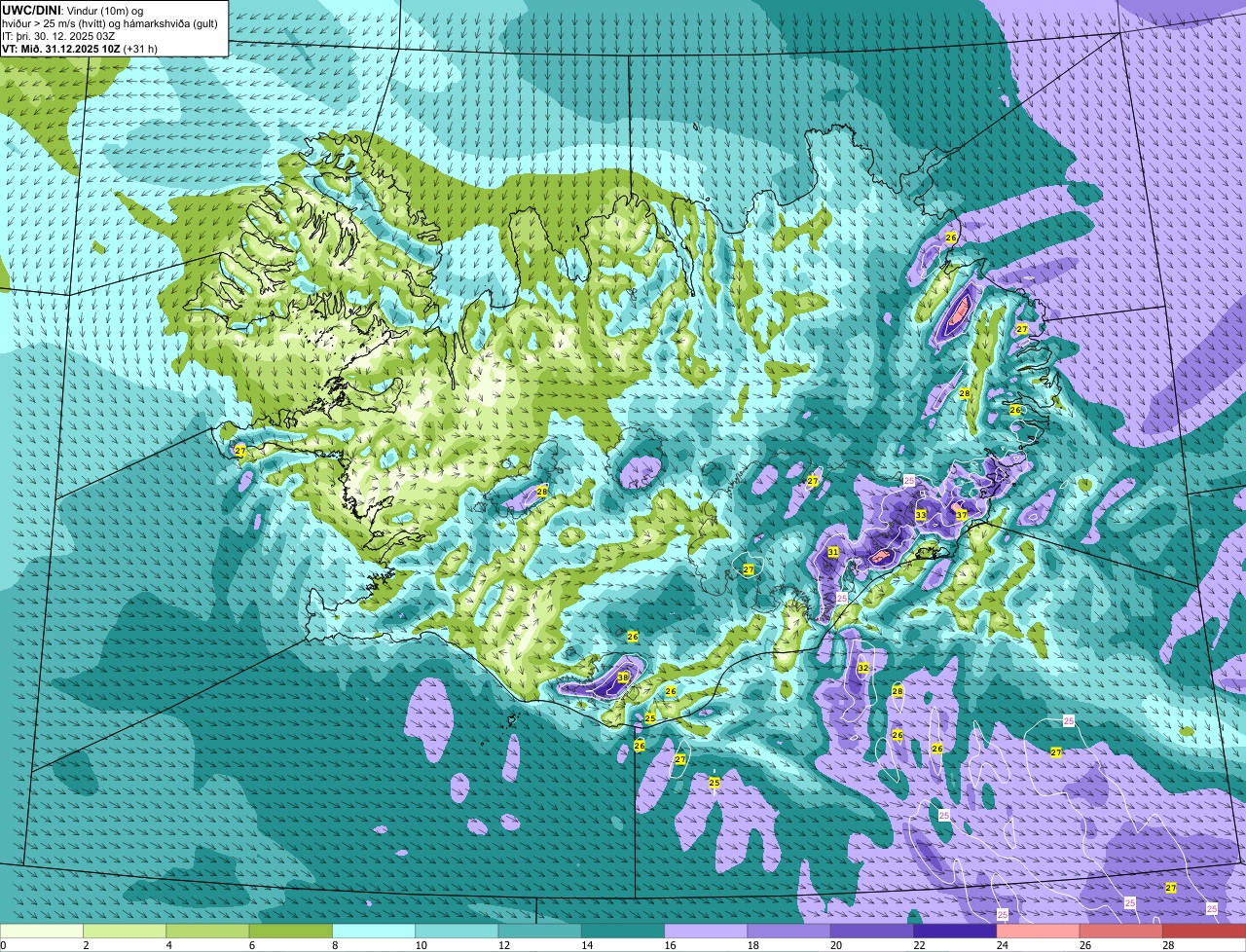Pick the yellow-green 4–6 legend swatch

[x=207, y=932]
